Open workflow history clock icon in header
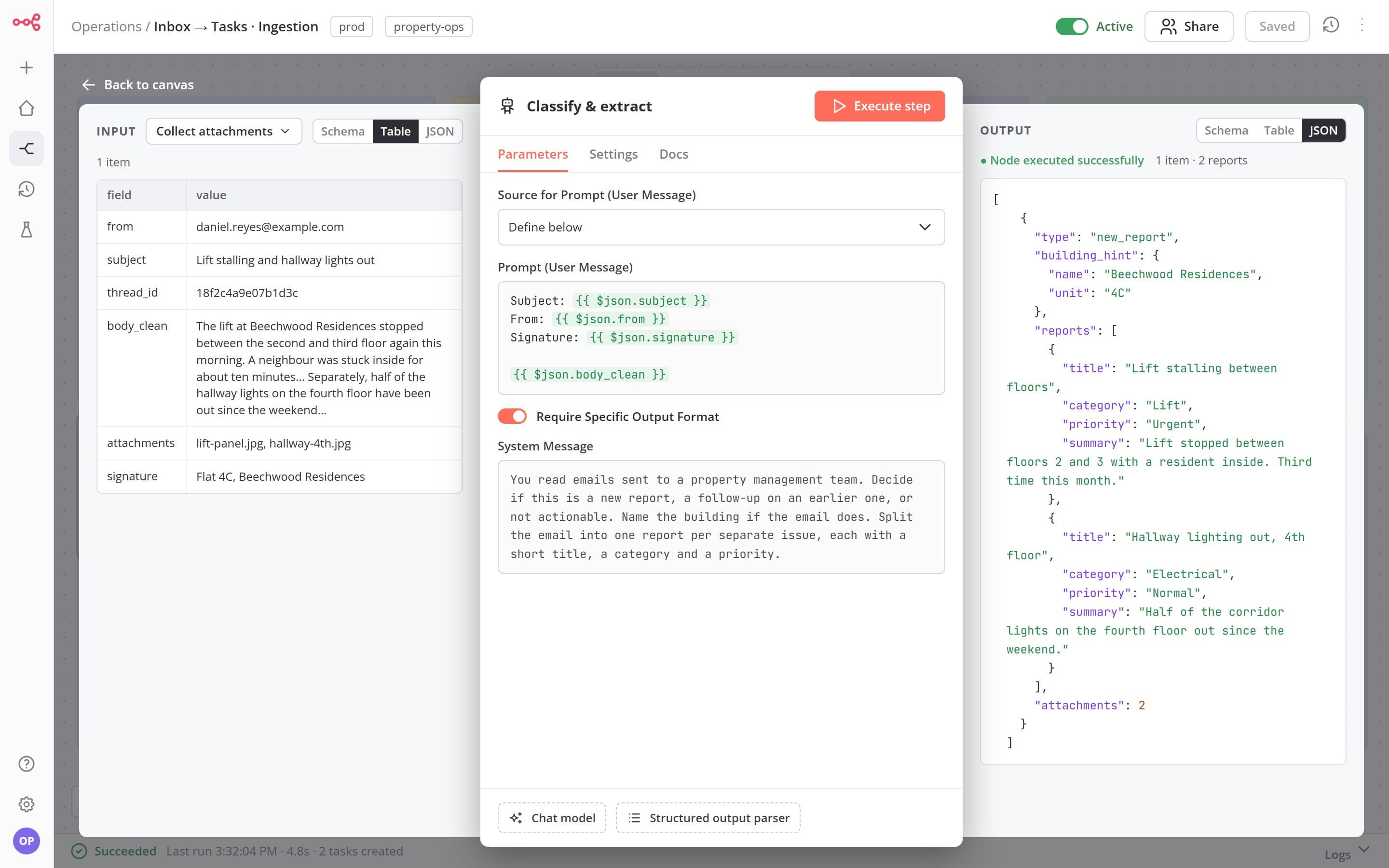The height and width of the screenshot is (868, 1389). (x=1331, y=25)
